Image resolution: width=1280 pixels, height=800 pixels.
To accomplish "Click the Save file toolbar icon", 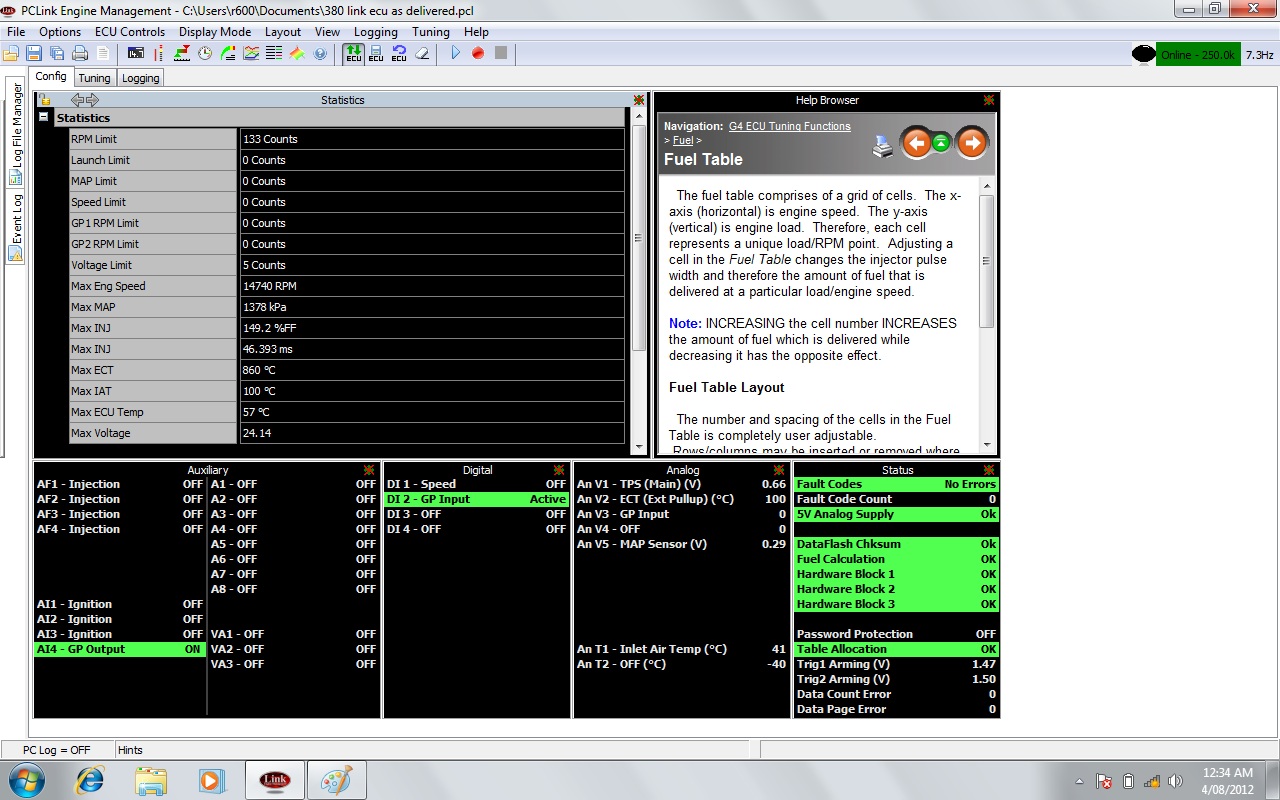I will [33, 53].
